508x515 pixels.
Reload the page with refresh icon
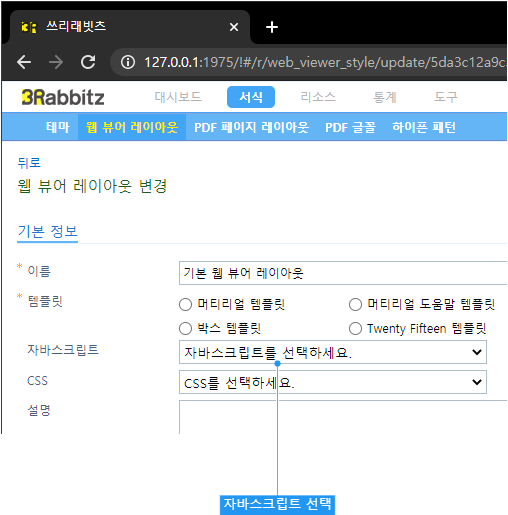[x=88, y=62]
